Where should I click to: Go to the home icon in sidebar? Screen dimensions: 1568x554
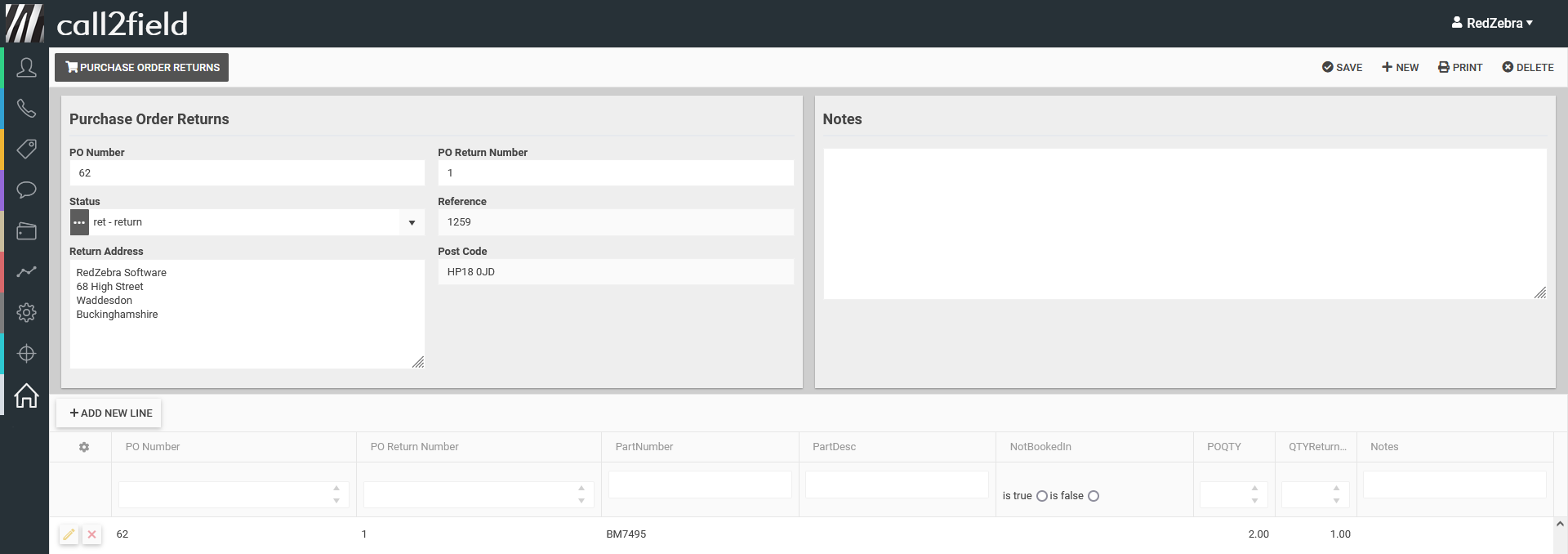point(26,395)
